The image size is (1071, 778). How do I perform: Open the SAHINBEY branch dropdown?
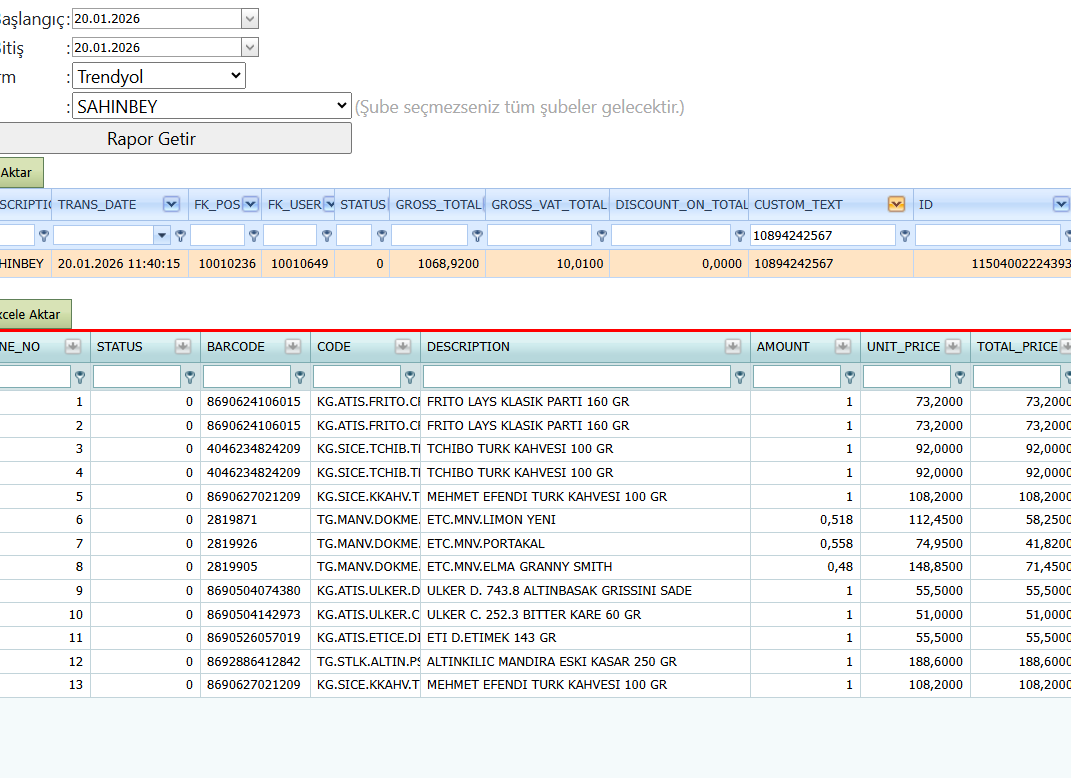[x=212, y=106]
